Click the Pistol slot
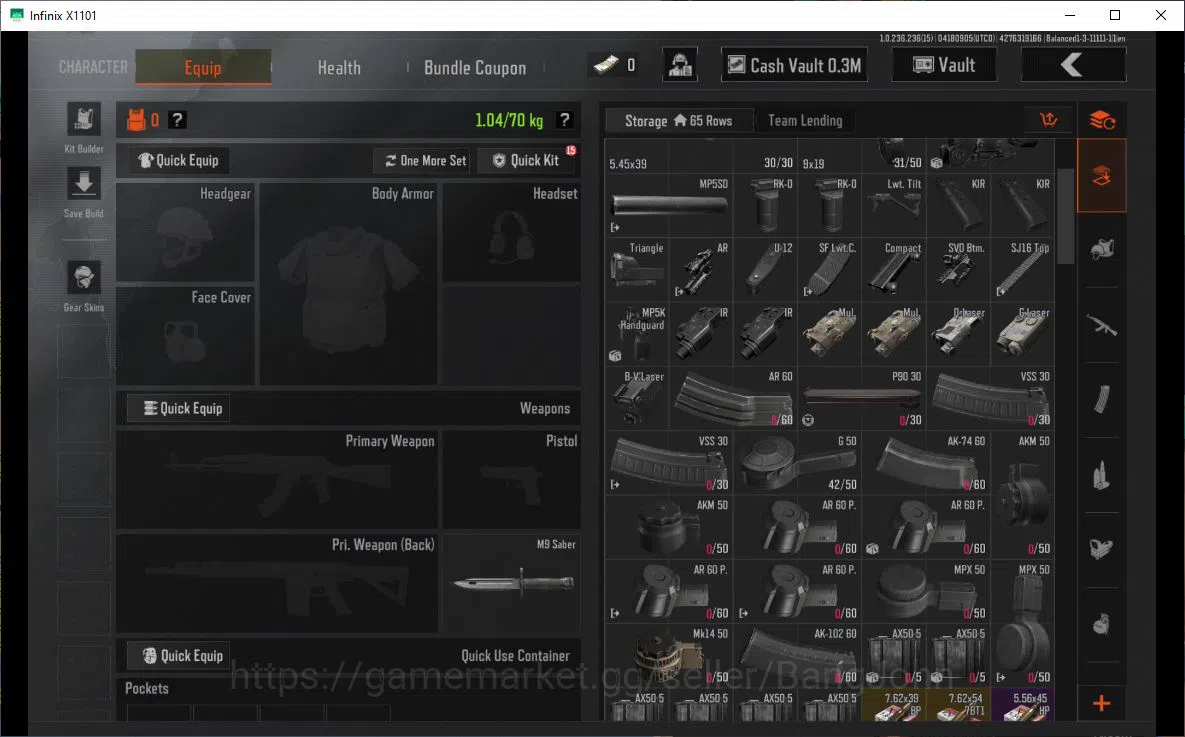The image size is (1185, 737). click(512, 479)
